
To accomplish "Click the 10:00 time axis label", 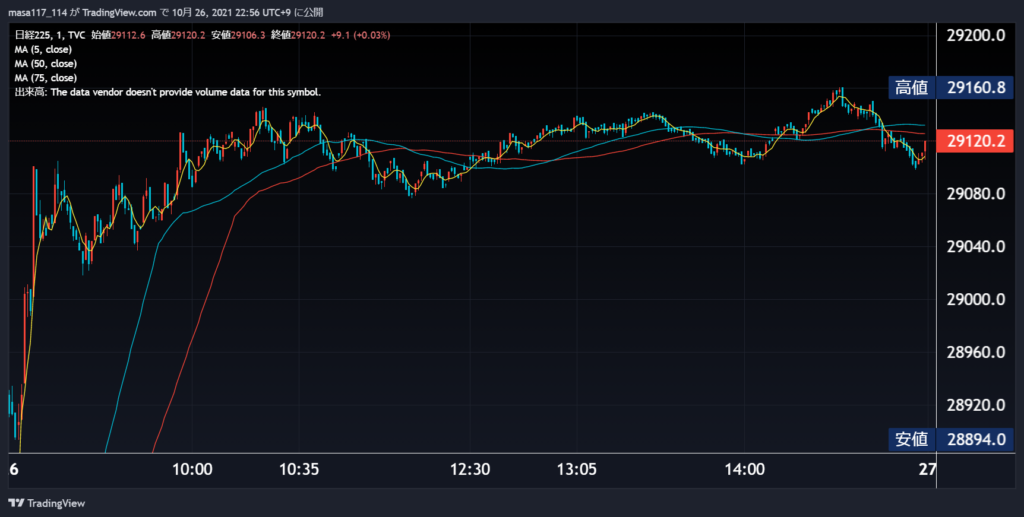I will pos(192,469).
